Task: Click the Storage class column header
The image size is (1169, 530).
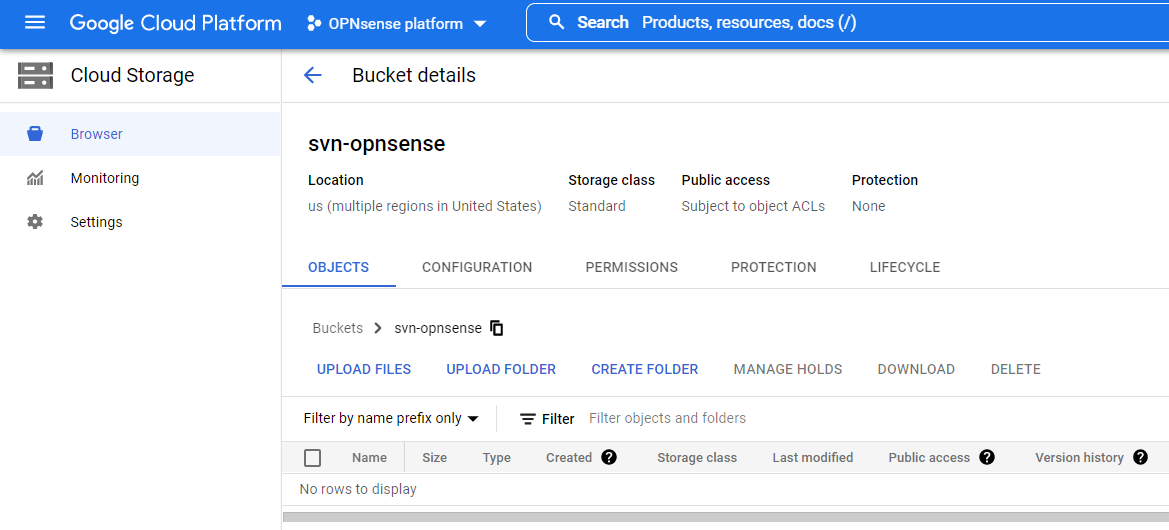Action: pos(697,458)
